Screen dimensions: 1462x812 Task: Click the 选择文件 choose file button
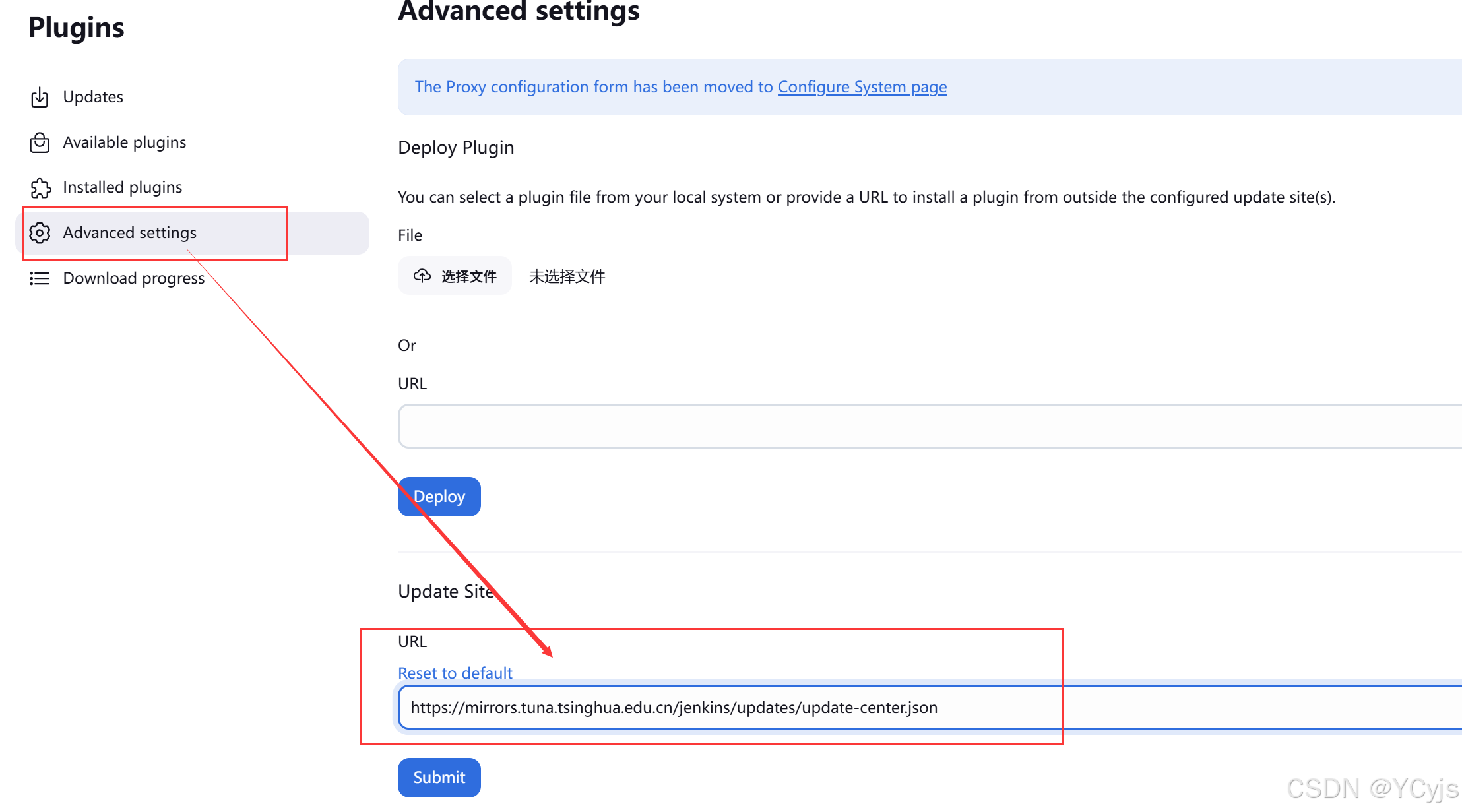pos(455,276)
